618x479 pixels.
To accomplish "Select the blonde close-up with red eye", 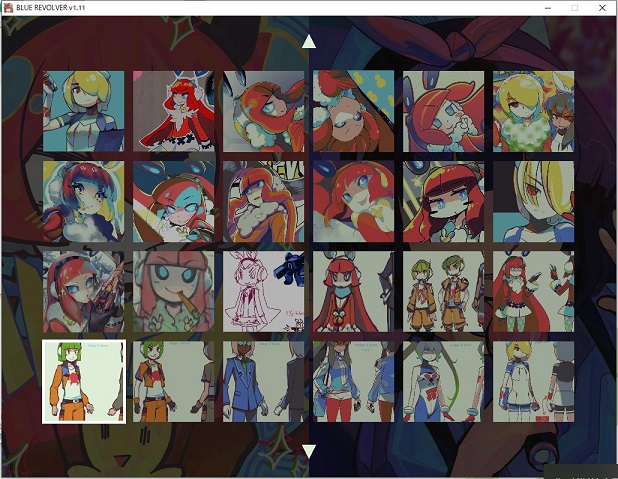I will (x=534, y=201).
